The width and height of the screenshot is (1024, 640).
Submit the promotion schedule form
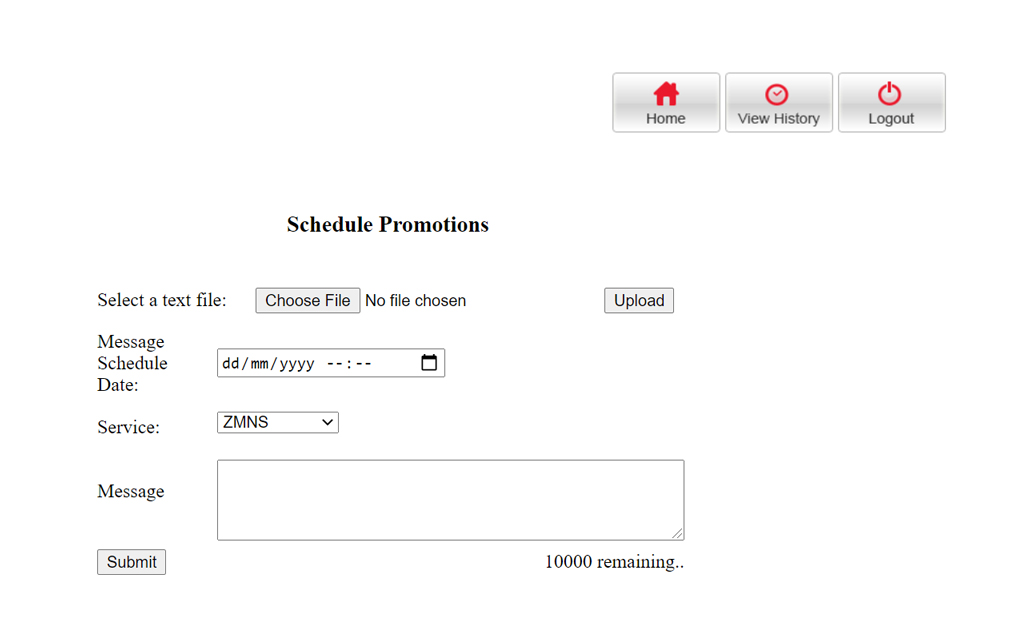pyautogui.click(x=131, y=562)
